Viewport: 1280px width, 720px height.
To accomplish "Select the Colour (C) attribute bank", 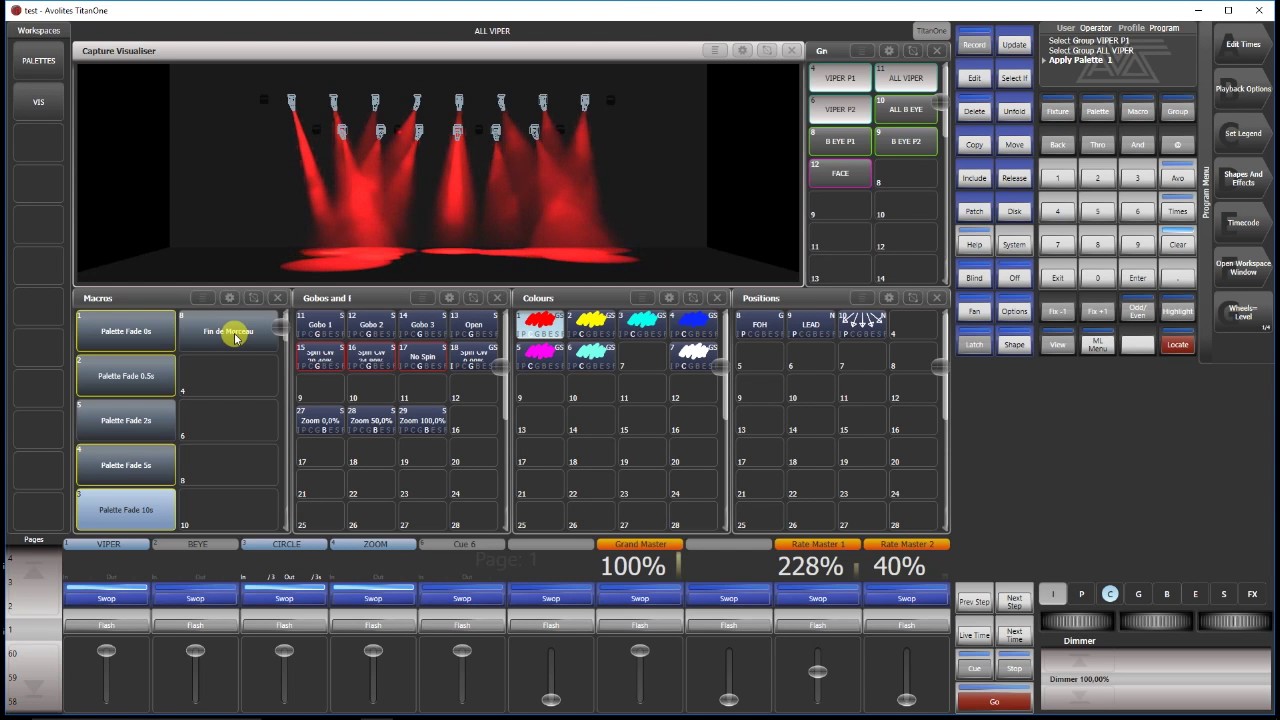I will click(x=1109, y=594).
